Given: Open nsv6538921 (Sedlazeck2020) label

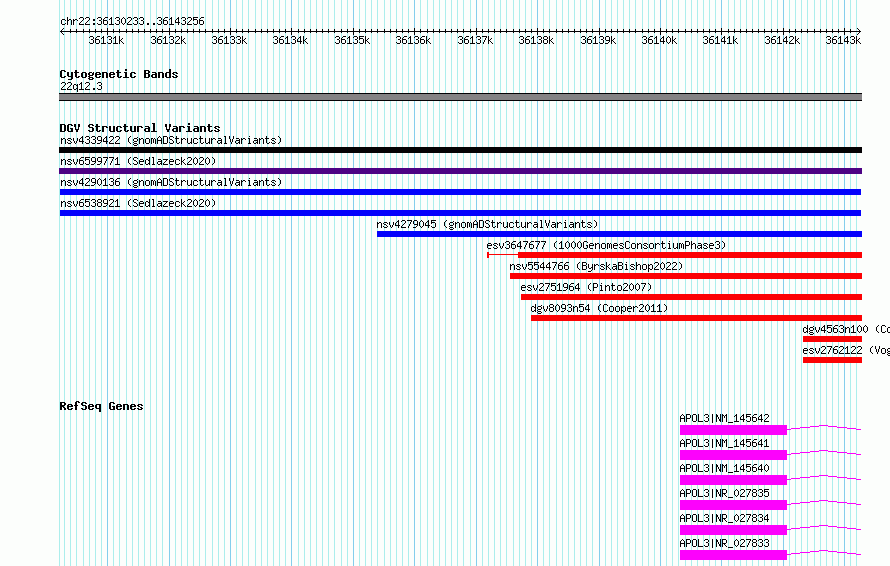Looking at the screenshot, I should pos(138,203).
